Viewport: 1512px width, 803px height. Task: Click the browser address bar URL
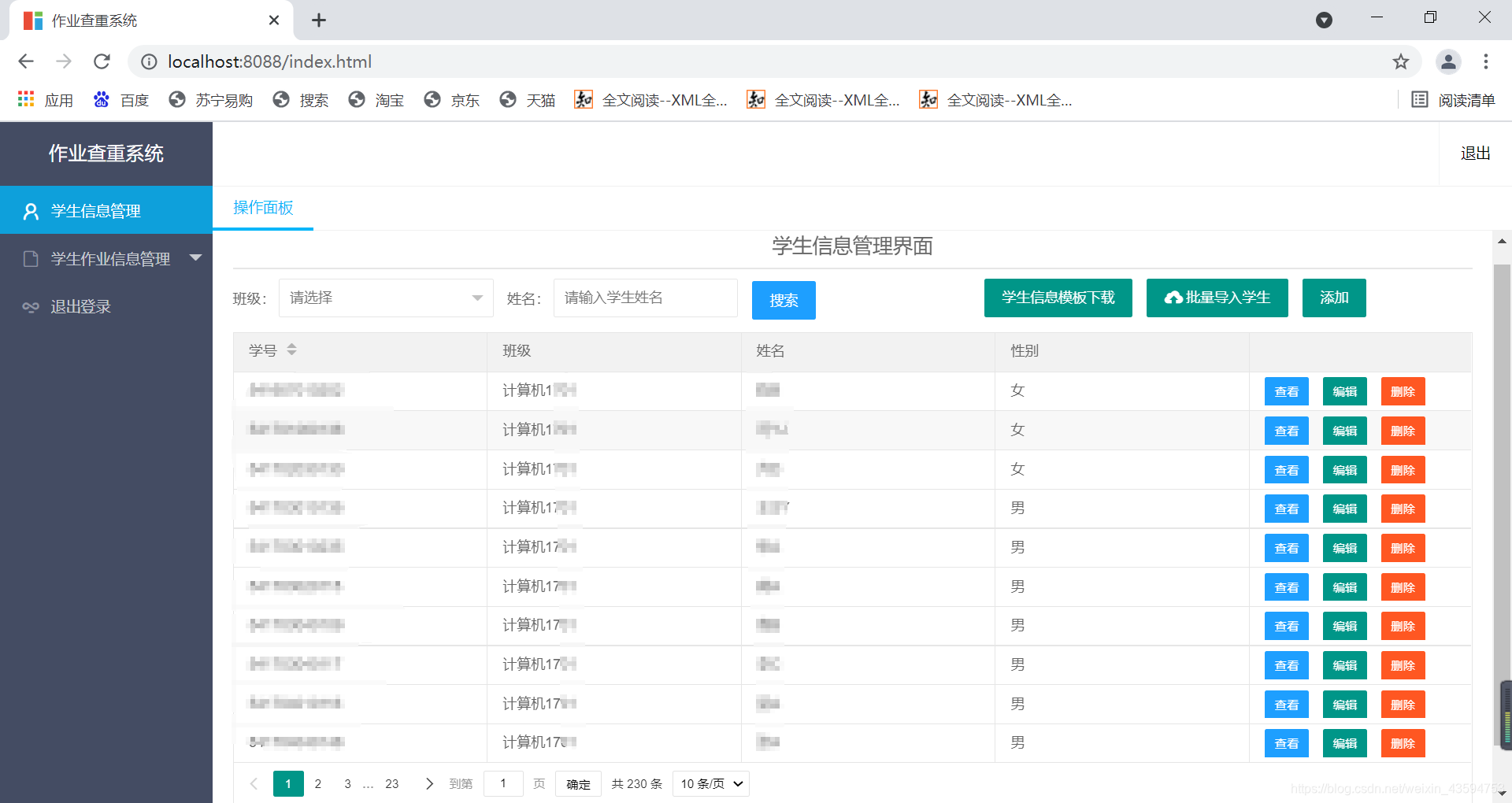[x=269, y=61]
